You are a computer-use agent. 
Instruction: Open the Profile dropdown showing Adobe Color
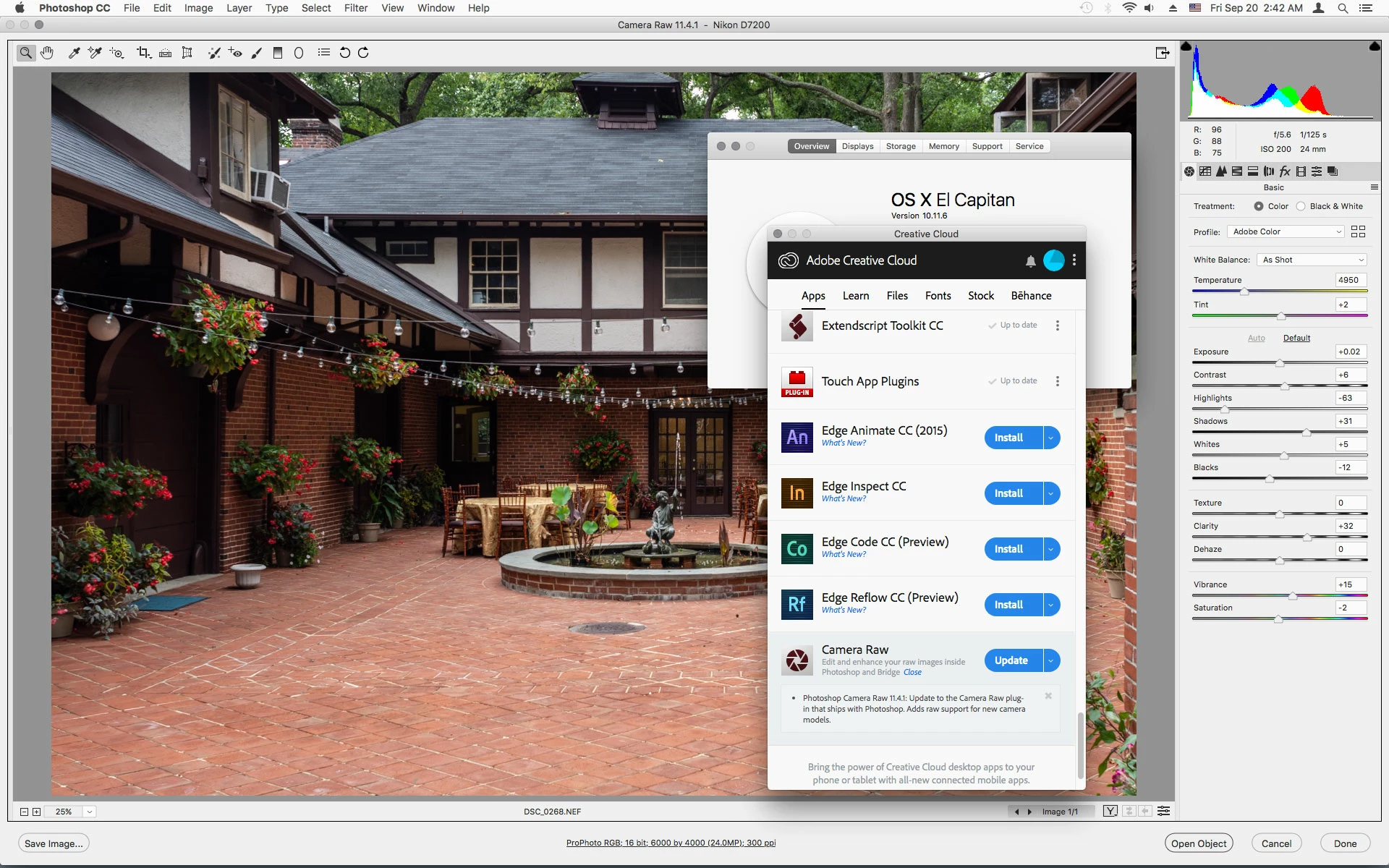(1286, 231)
